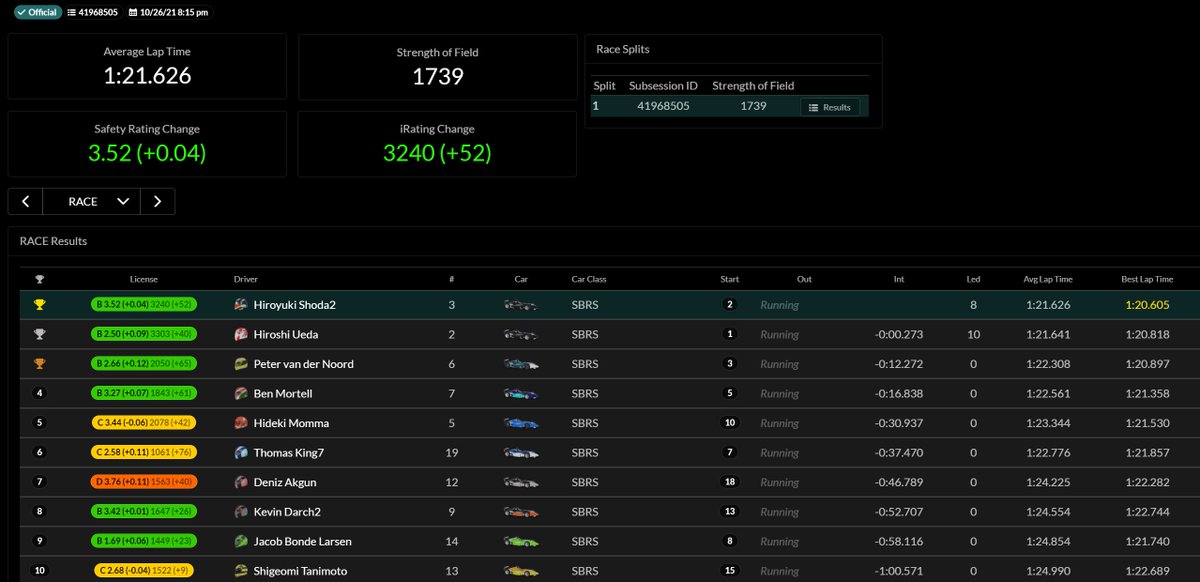Sort table by License column header
Image resolution: width=1200 pixels, height=582 pixels.
(143, 280)
